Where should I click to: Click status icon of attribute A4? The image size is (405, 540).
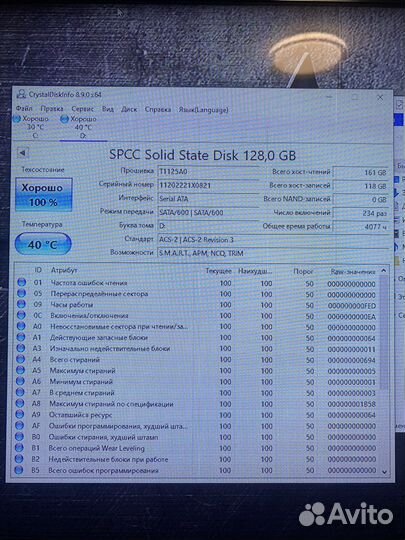[21, 359]
